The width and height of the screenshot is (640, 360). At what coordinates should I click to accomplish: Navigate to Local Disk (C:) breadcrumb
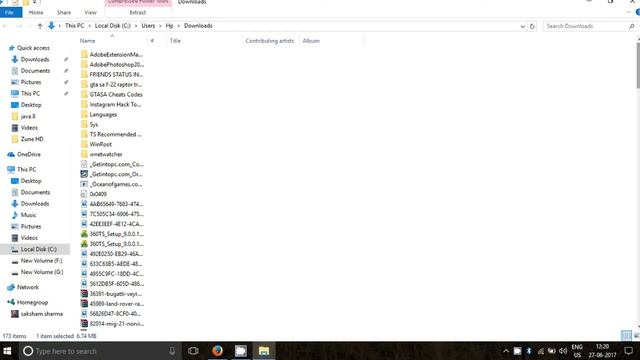(113, 26)
